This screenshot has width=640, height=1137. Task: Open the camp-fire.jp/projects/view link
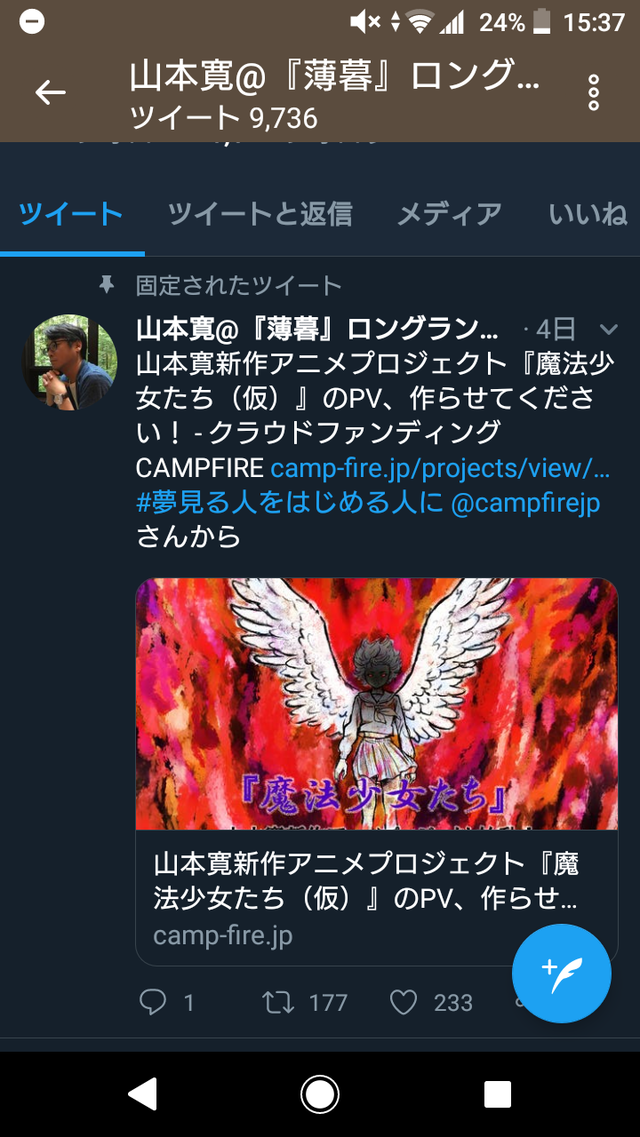440,468
